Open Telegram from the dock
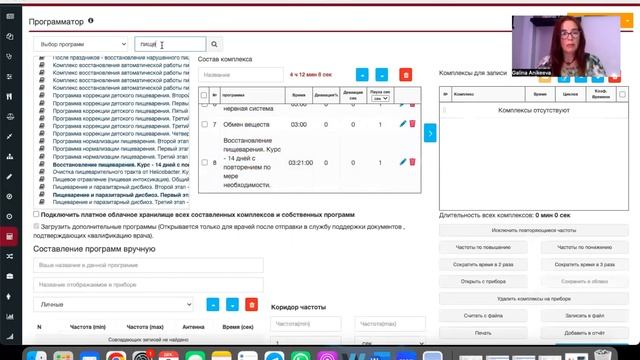The height and width of the screenshot is (360, 640). click(274, 356)
